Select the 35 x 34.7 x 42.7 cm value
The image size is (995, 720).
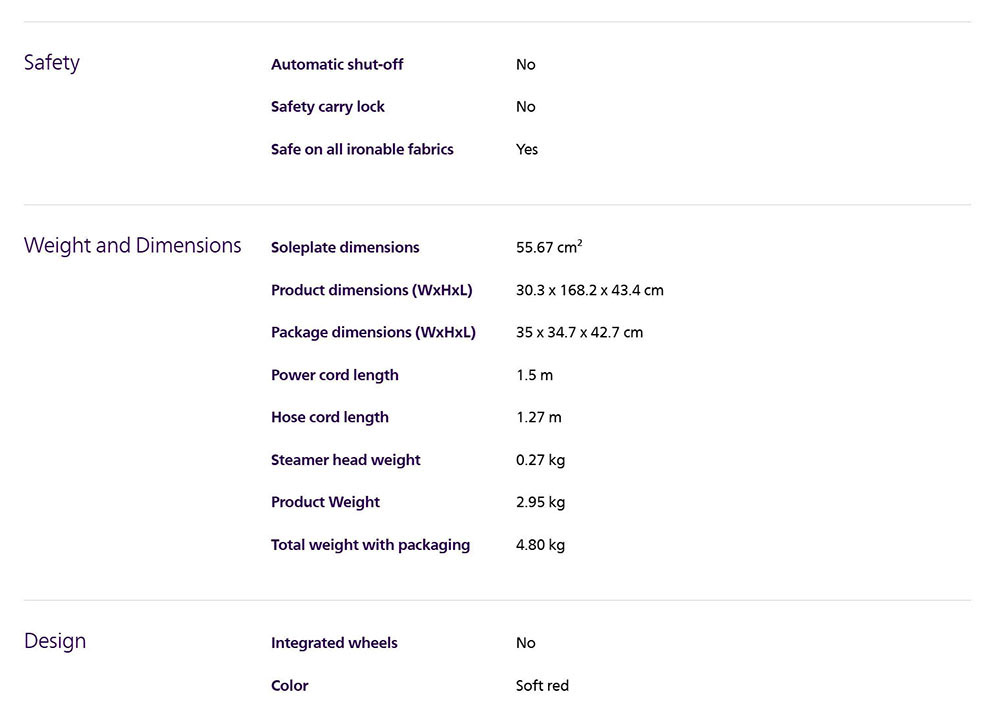[x=580, y=333]
